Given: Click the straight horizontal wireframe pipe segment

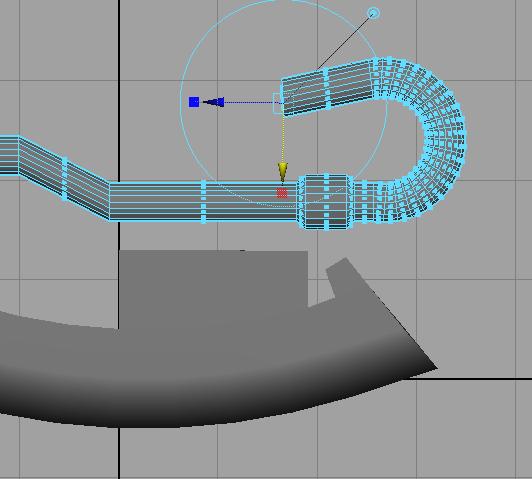Looking at the screenshot, I should pyautogui.click(x=203, y=202).
